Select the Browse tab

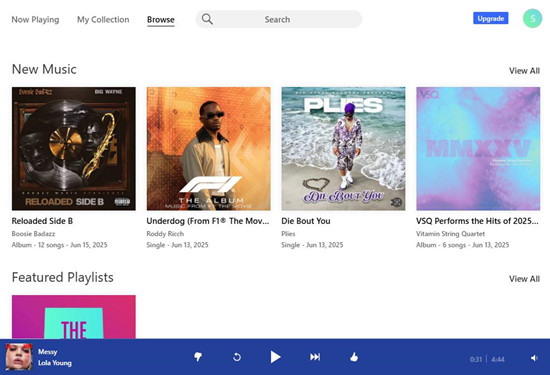161,20
